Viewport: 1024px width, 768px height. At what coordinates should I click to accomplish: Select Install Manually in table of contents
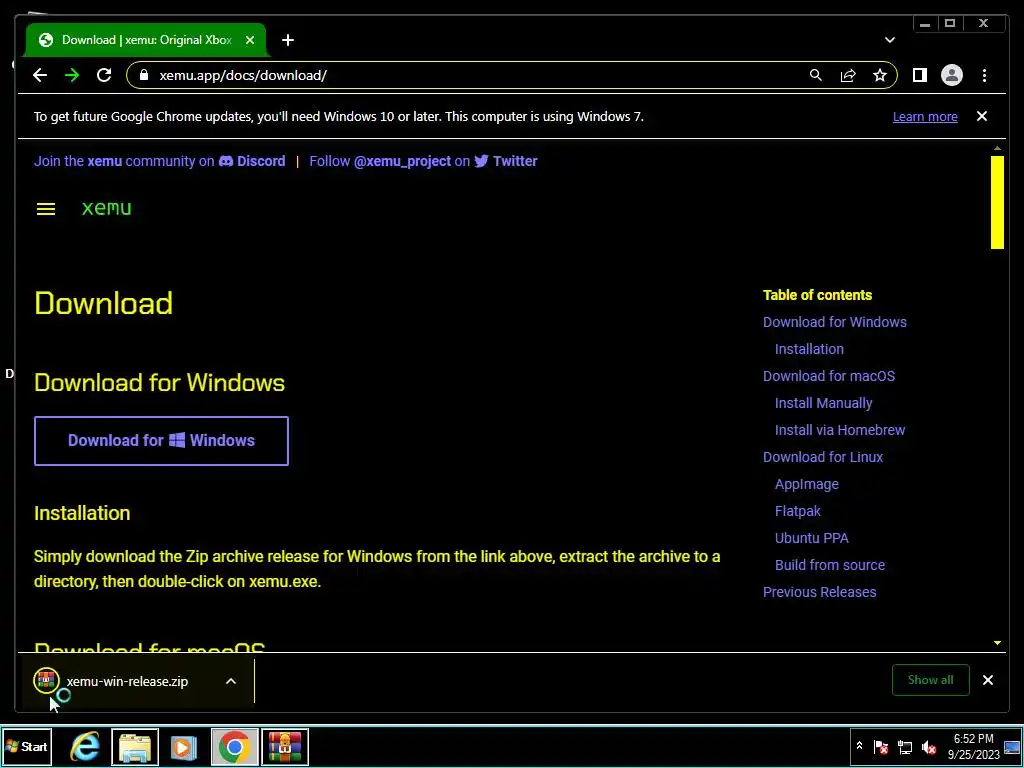point(824,403)
